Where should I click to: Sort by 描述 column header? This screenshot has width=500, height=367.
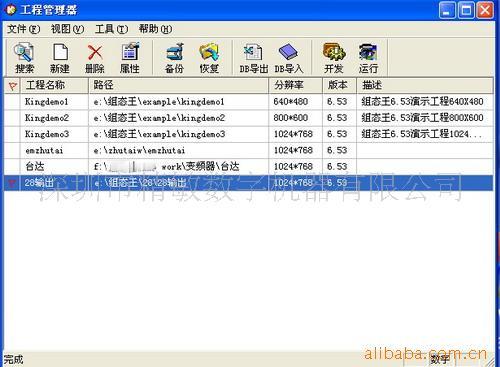425,85
